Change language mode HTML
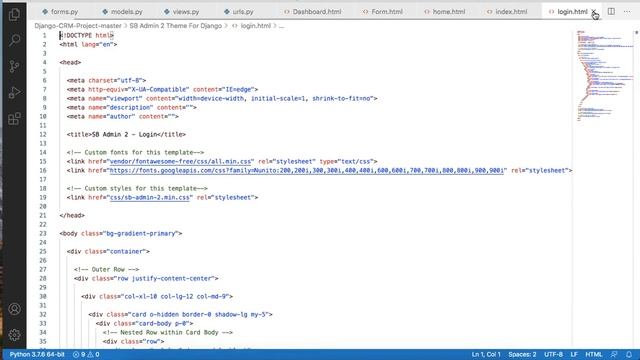 594,354
